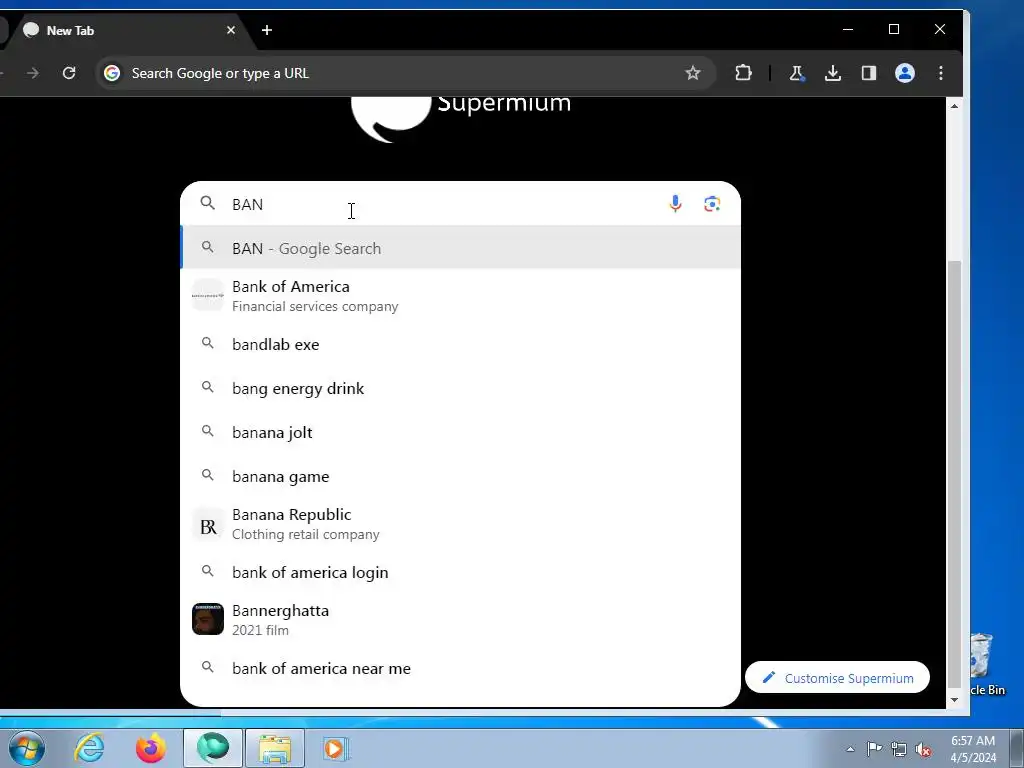Minimize the Supermium browser window

pyautogui.click(x=848, y=29)
